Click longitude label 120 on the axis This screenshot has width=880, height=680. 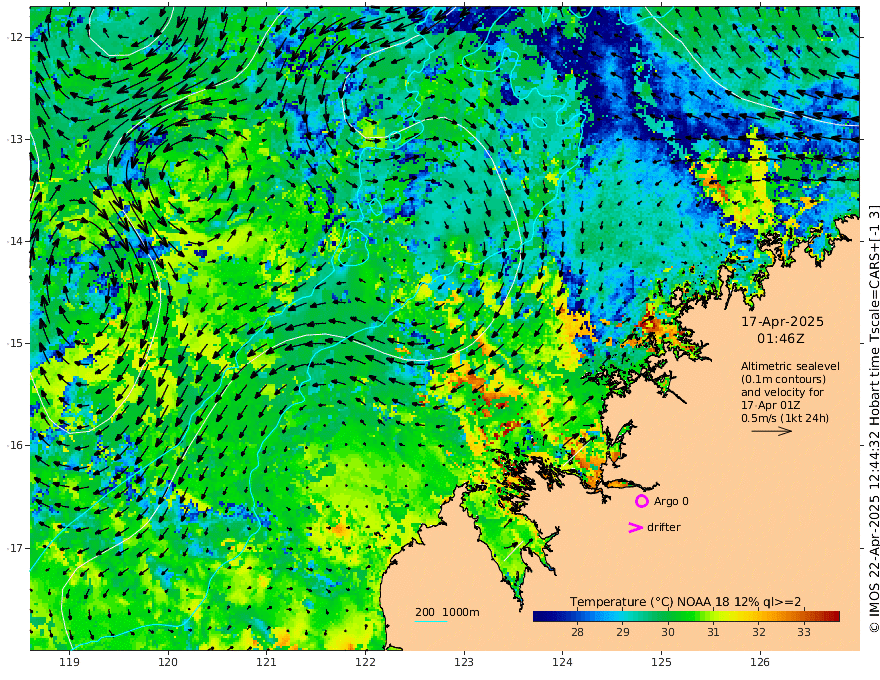point(168,663)
